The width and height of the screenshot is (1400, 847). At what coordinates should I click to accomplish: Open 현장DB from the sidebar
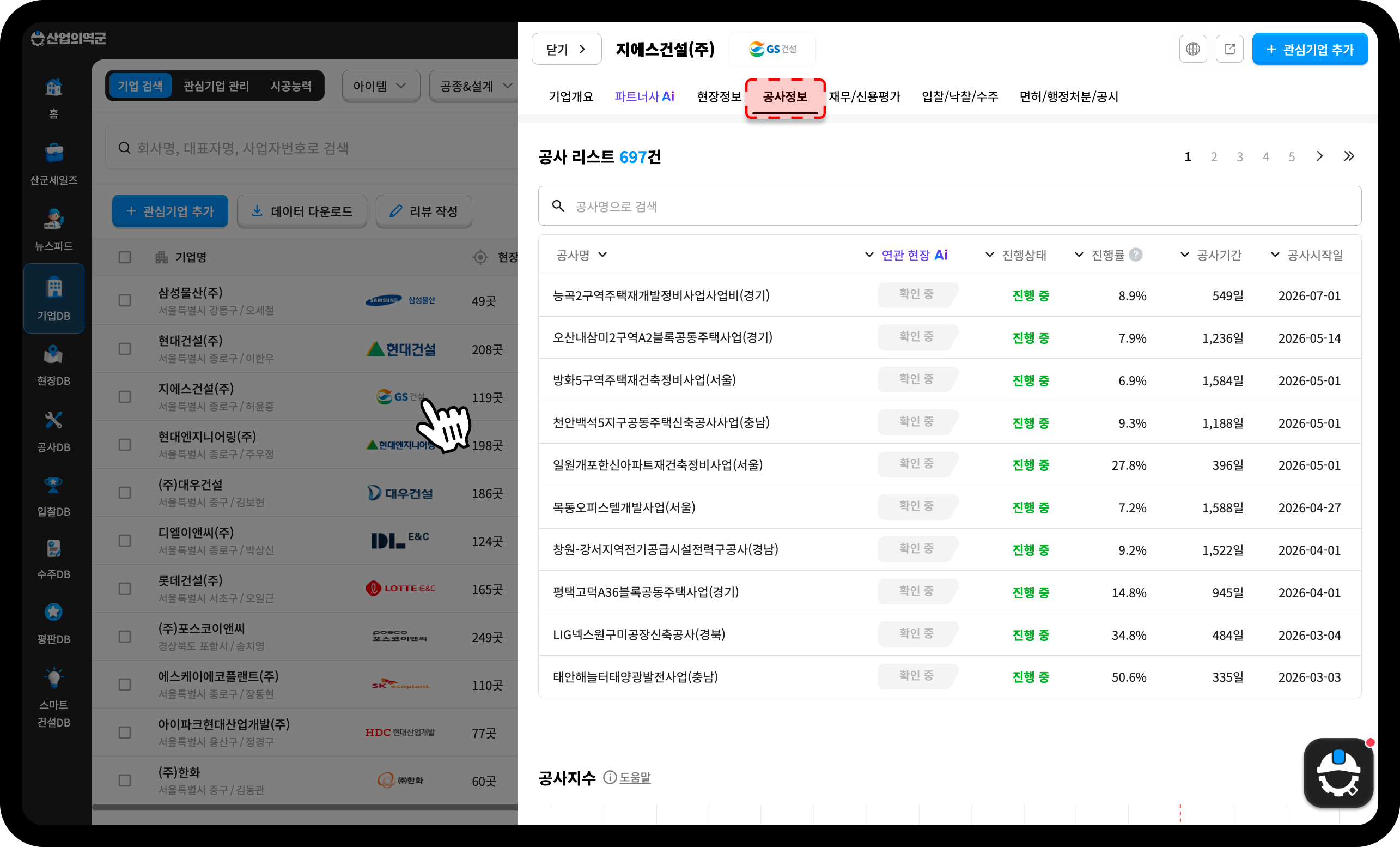pyautogui.click(x=53, y=354)
